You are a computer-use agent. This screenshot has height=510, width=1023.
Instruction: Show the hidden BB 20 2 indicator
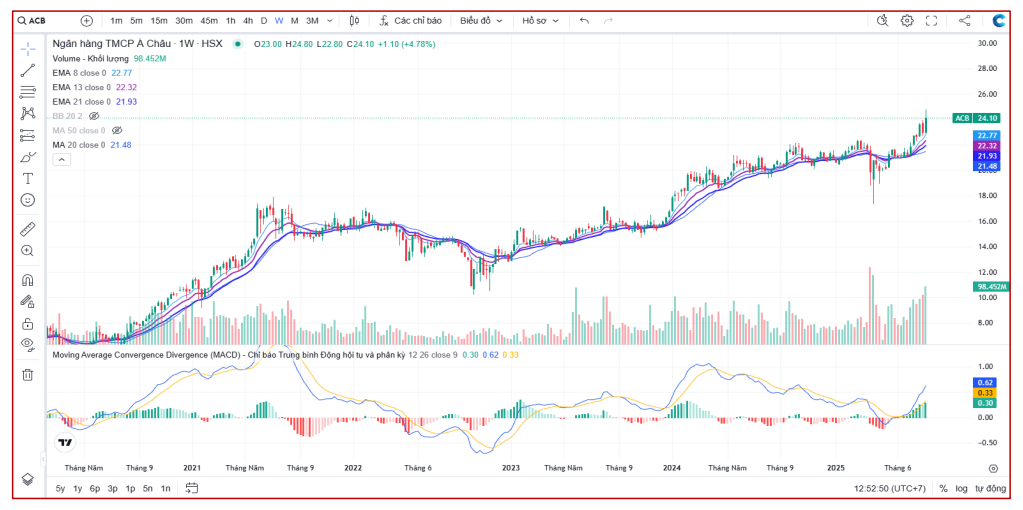(94, 116)
